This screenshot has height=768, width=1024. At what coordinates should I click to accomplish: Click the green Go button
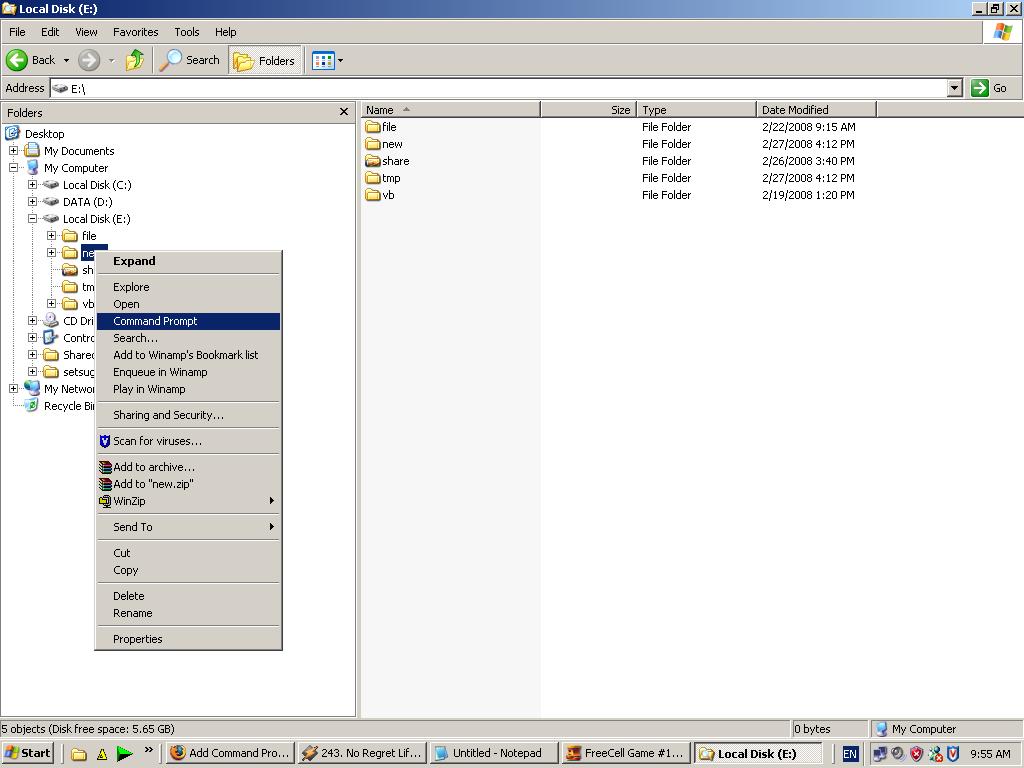[980, 88]
